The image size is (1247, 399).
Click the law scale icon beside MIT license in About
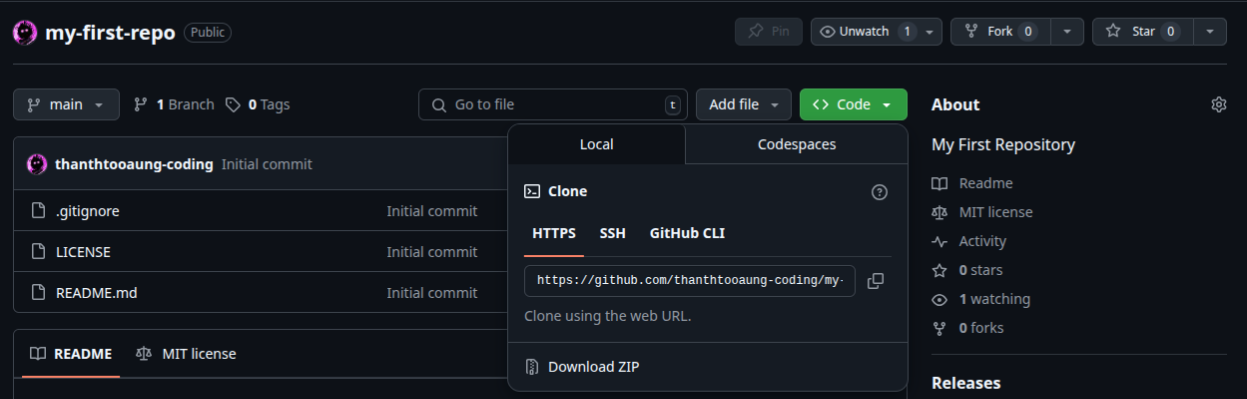click(x=939, y=213)
